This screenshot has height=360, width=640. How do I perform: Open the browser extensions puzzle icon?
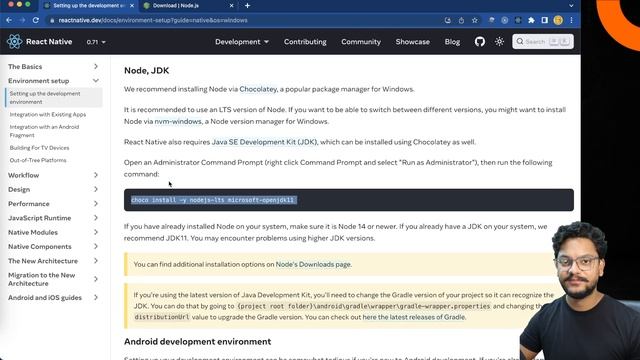point(531,20)
